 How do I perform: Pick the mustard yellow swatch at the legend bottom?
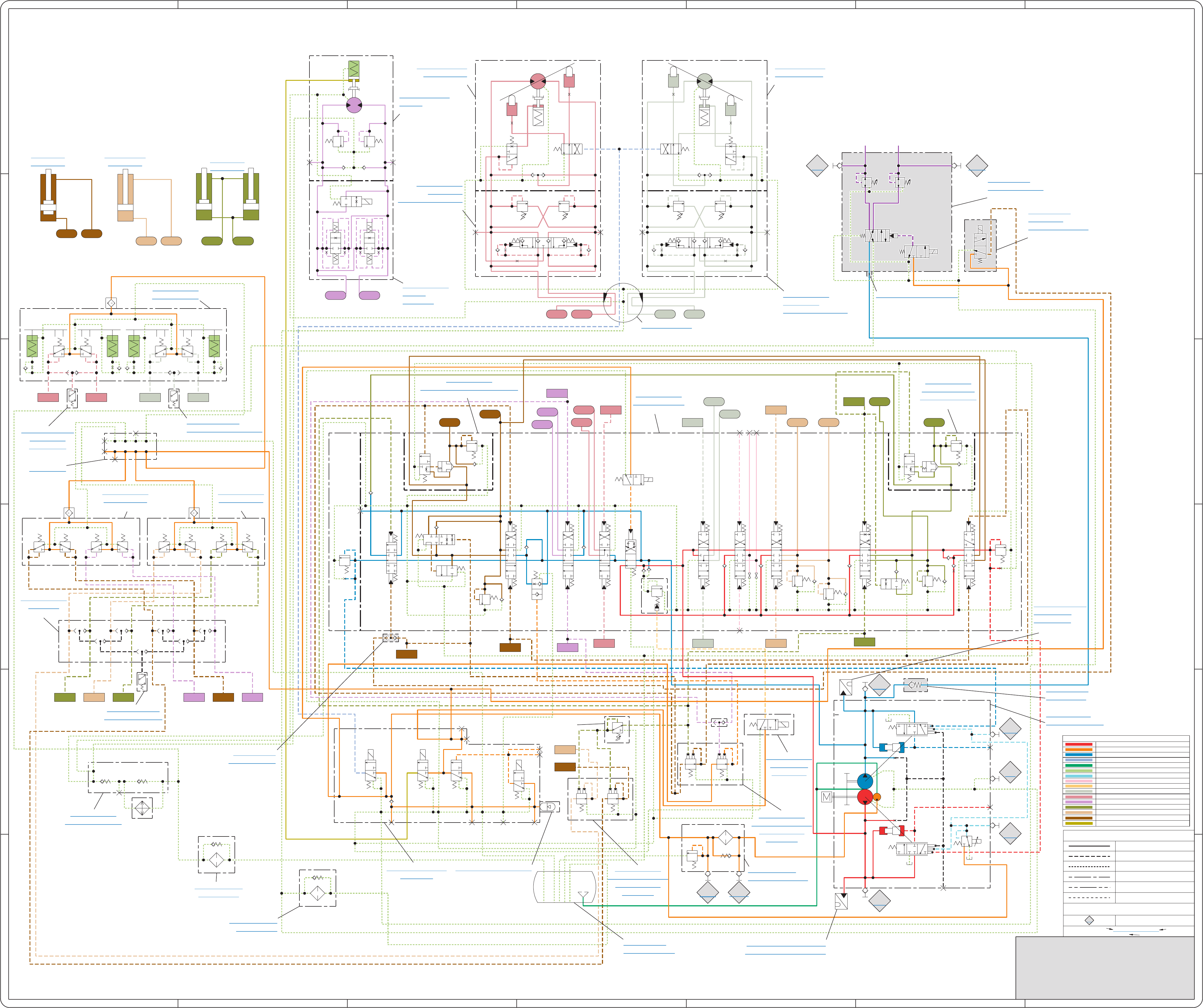pos(1079,823)
